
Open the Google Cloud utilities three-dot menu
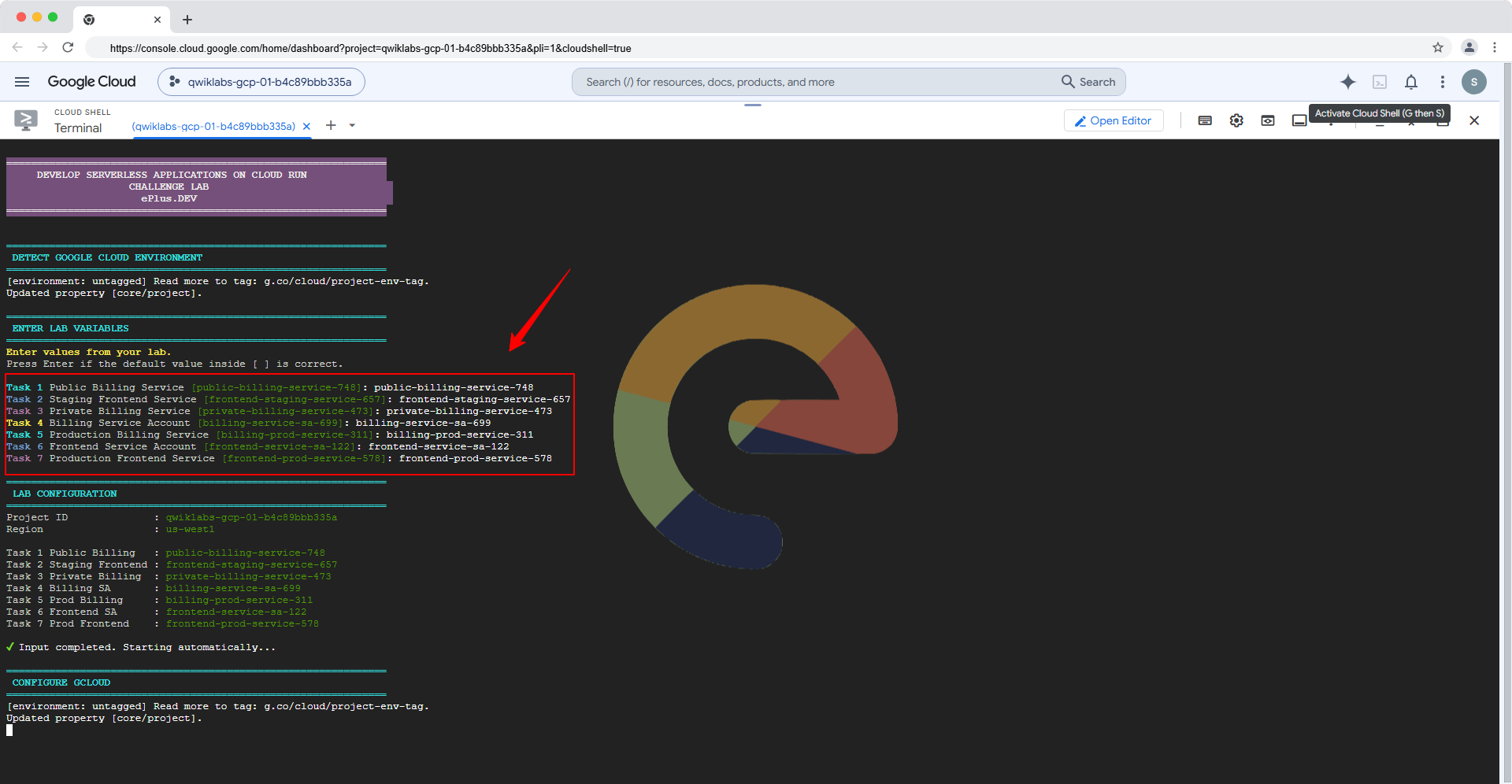(x=1443, y=82)
